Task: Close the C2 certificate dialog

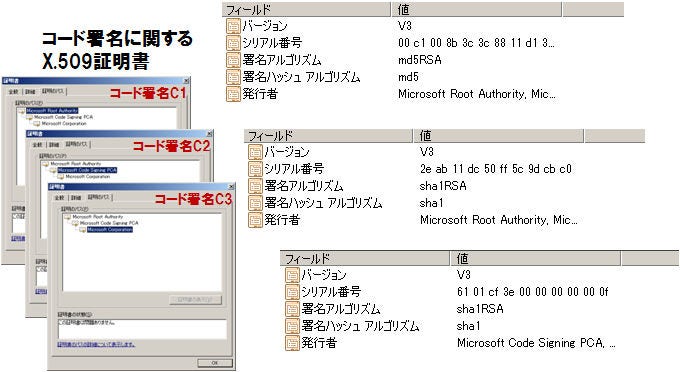Action: 209,134
